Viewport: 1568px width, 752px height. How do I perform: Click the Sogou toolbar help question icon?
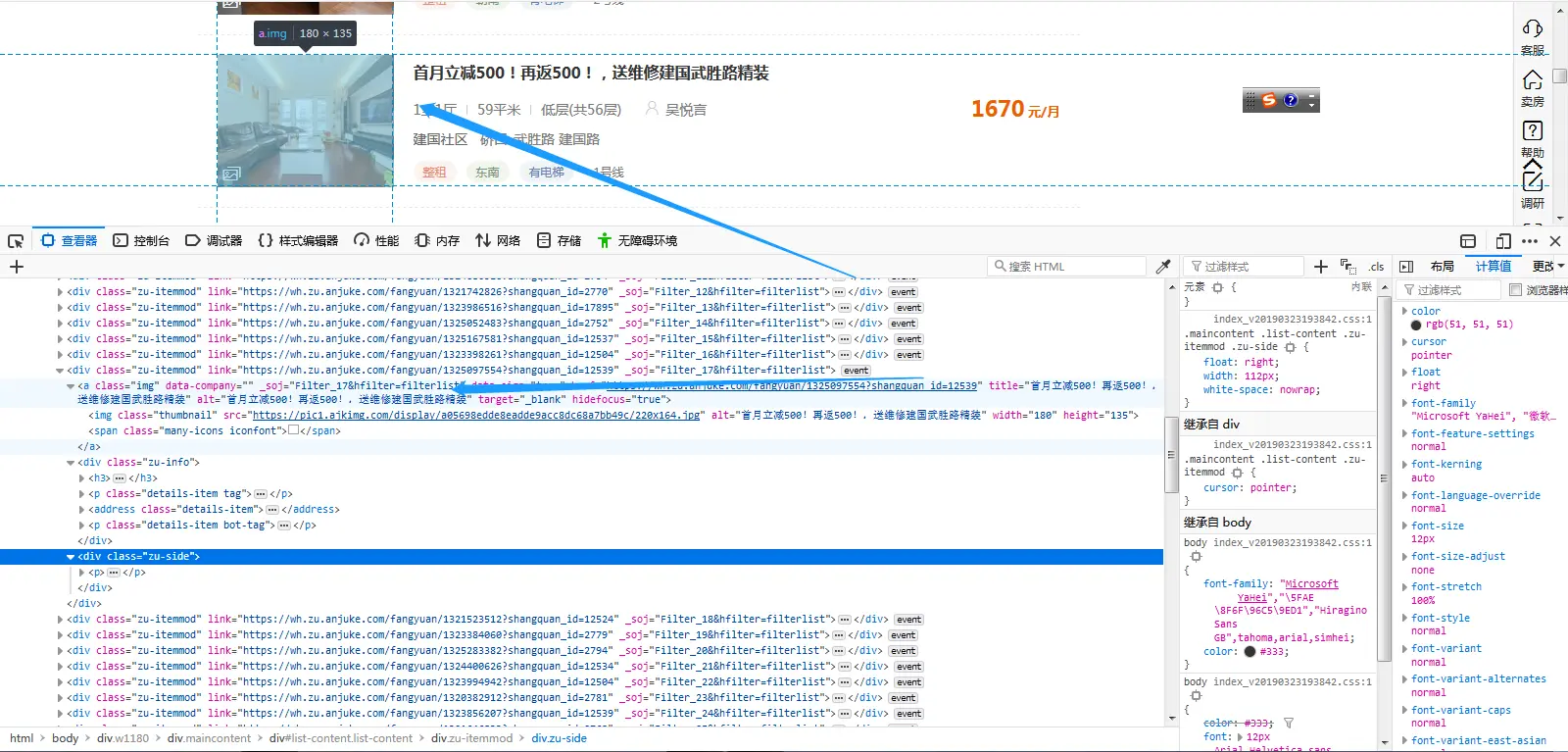(x=1291, y=100)
